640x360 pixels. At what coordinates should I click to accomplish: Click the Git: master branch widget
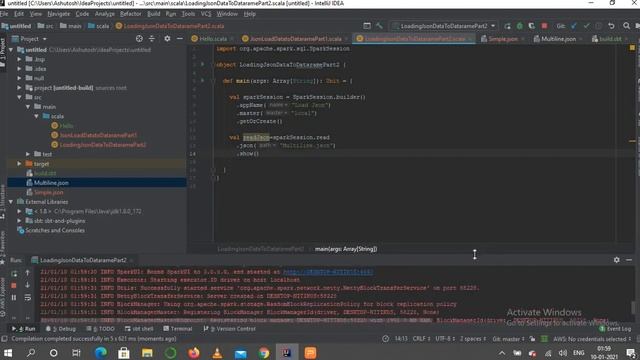(508, 339)
